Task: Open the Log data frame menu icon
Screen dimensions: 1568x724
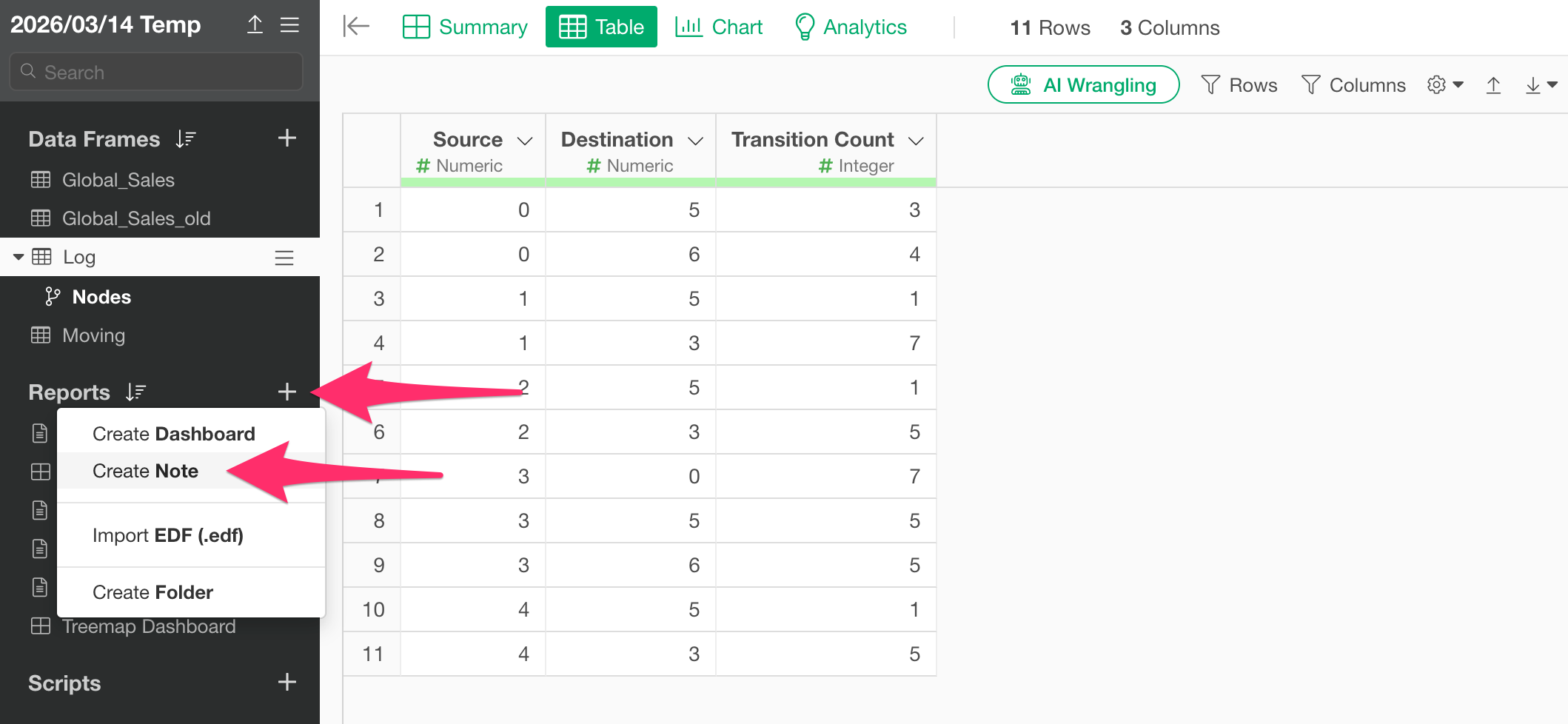Action: coord(284,258)
